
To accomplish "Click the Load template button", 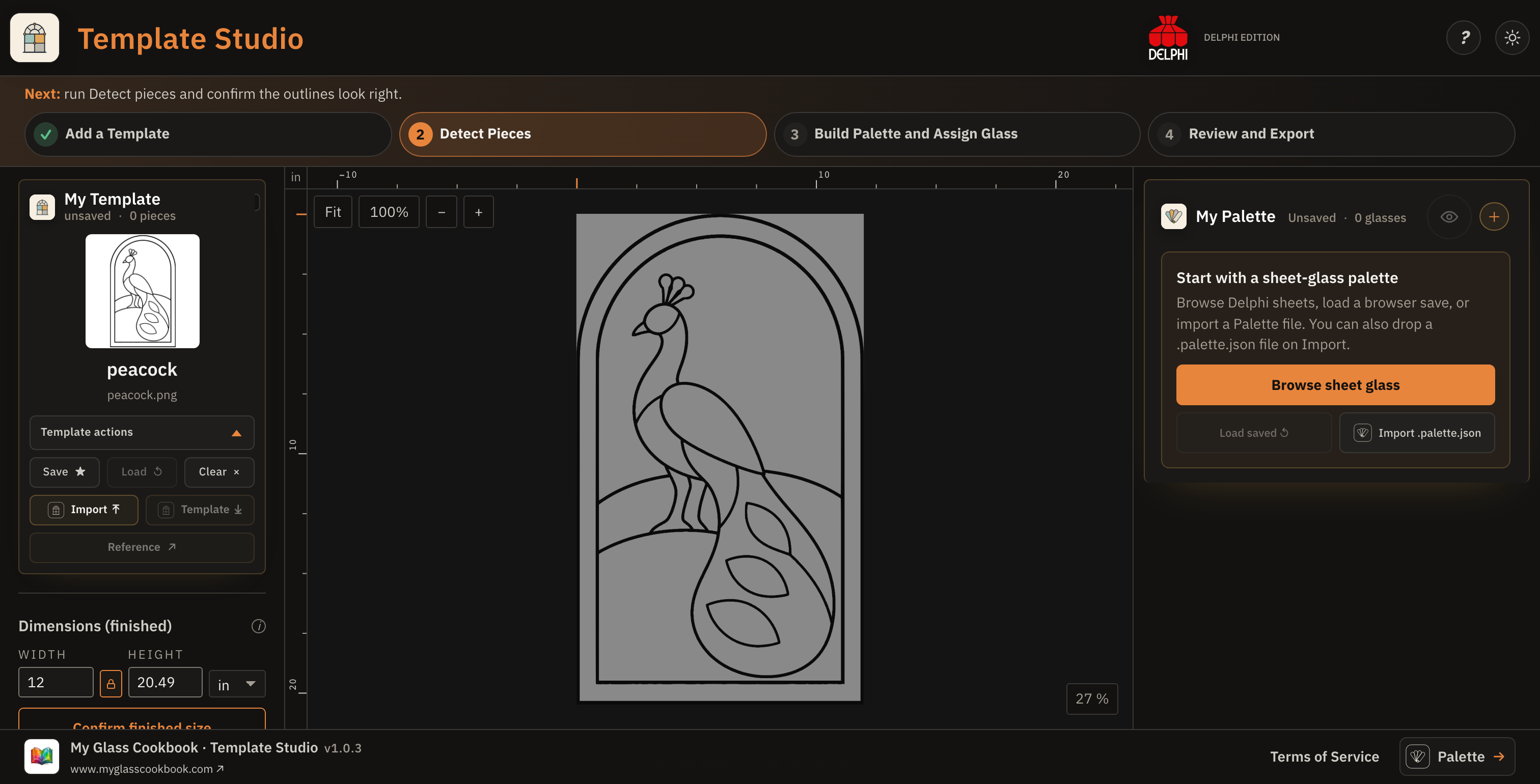I will 142,472.
